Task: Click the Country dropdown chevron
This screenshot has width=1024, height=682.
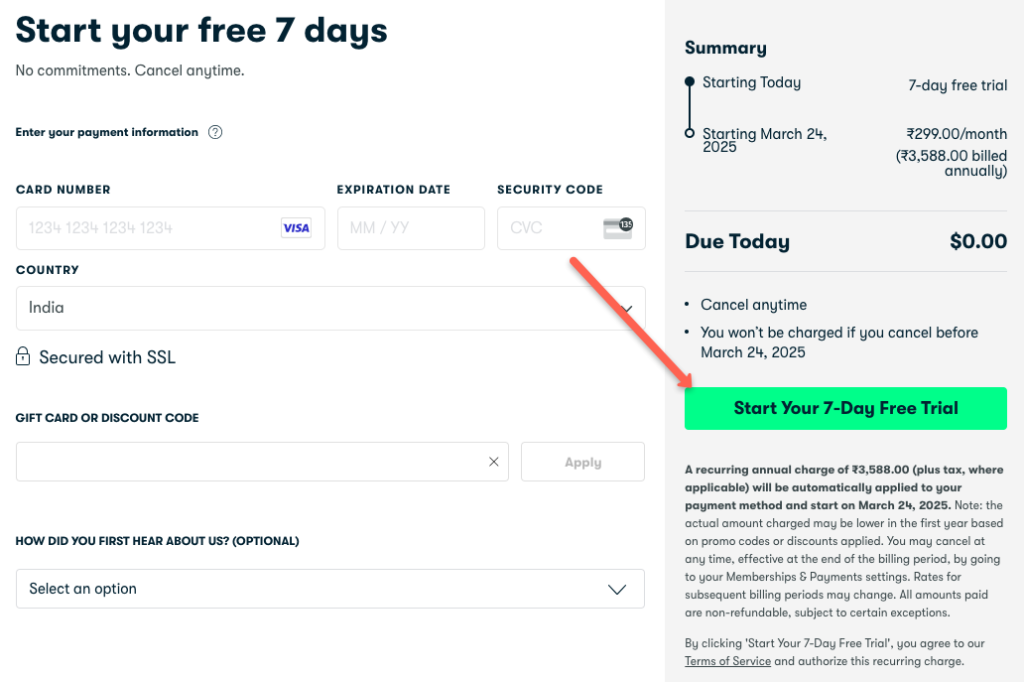Action: (627, 308)
